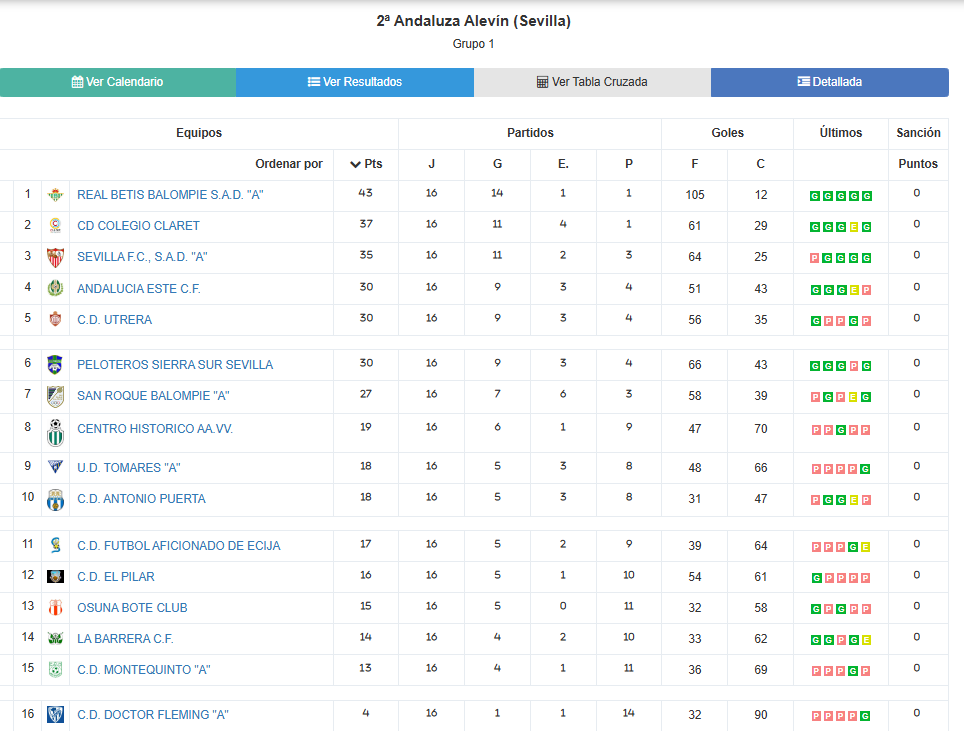The image size is (964, 731).
Task: Open OSUNA BOTE CLUB team link
Action: click(132, 607)
